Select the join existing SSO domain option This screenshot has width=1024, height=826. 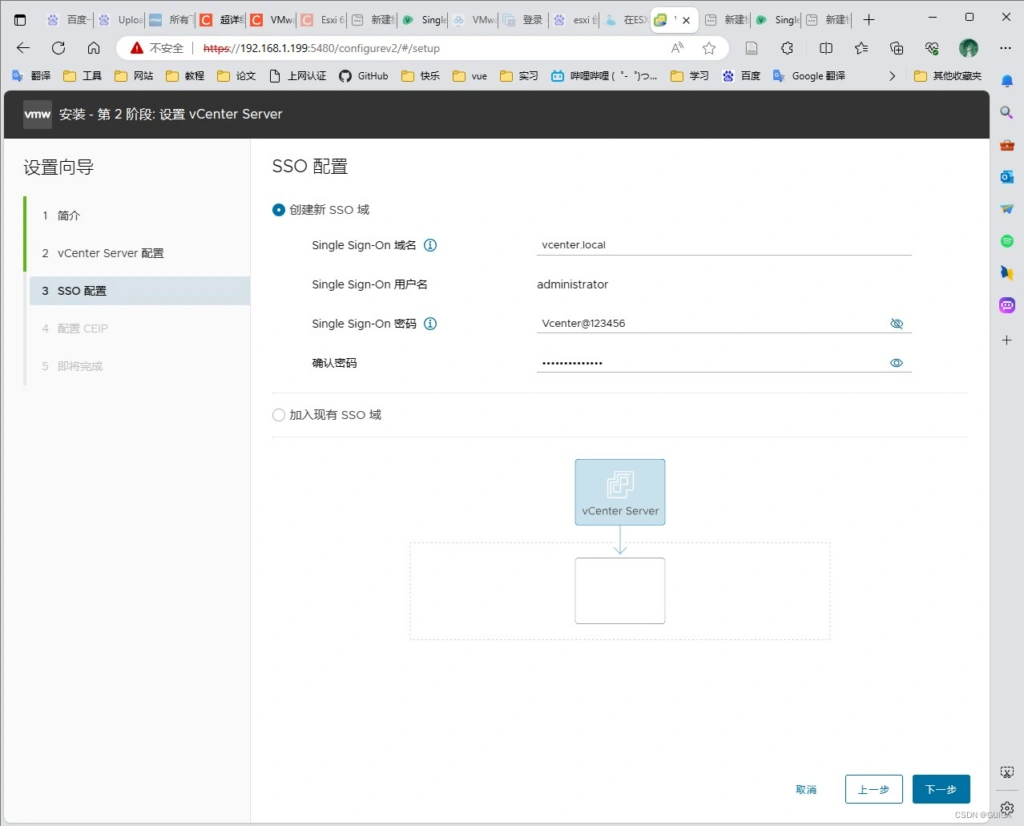point(278,415)
